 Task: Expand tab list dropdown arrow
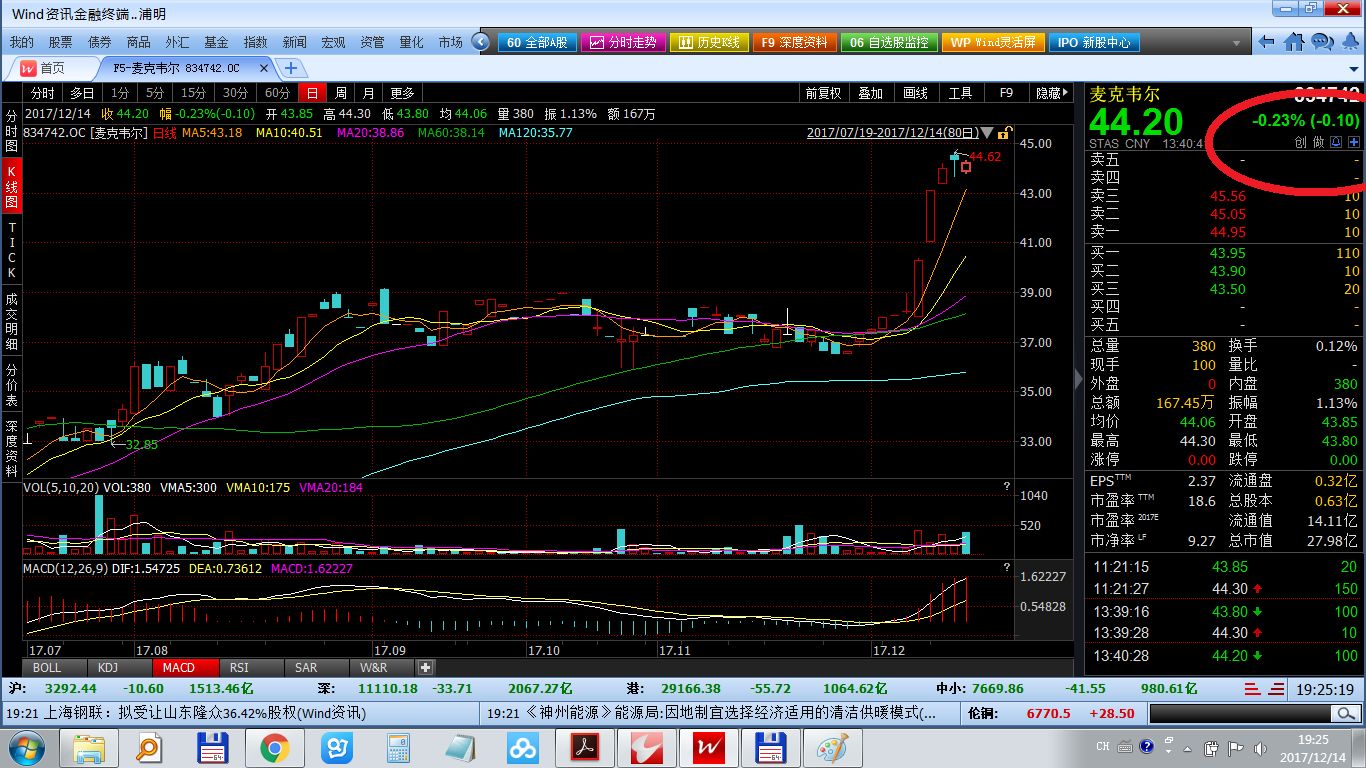[x=1356, y=68]
